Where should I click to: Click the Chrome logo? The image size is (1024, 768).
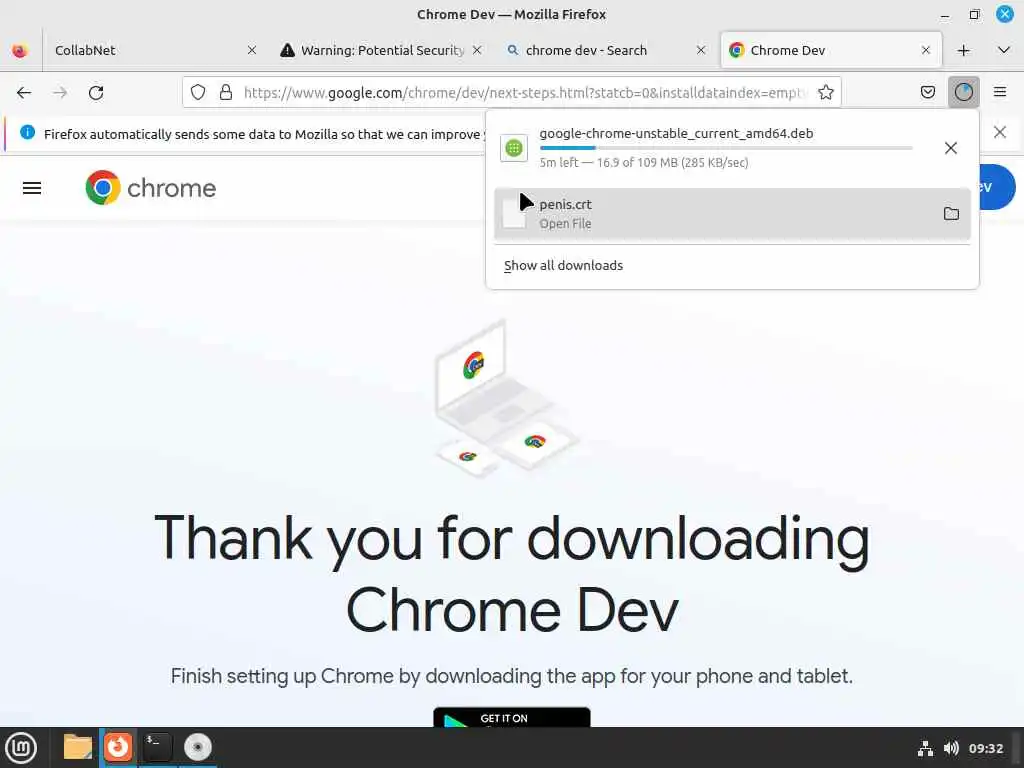point(151,188)
